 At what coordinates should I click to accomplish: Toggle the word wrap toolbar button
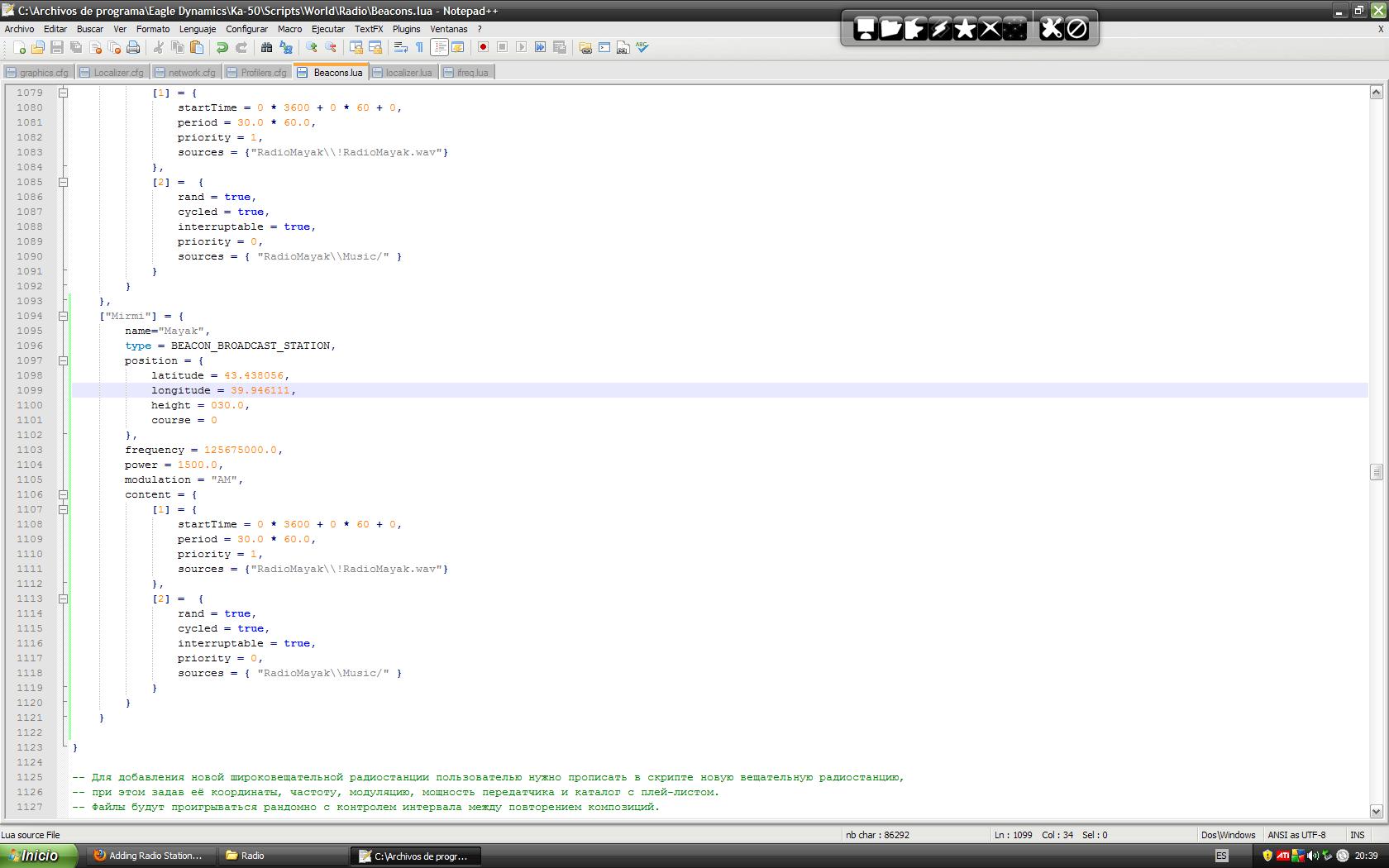[x=400, y=48]
